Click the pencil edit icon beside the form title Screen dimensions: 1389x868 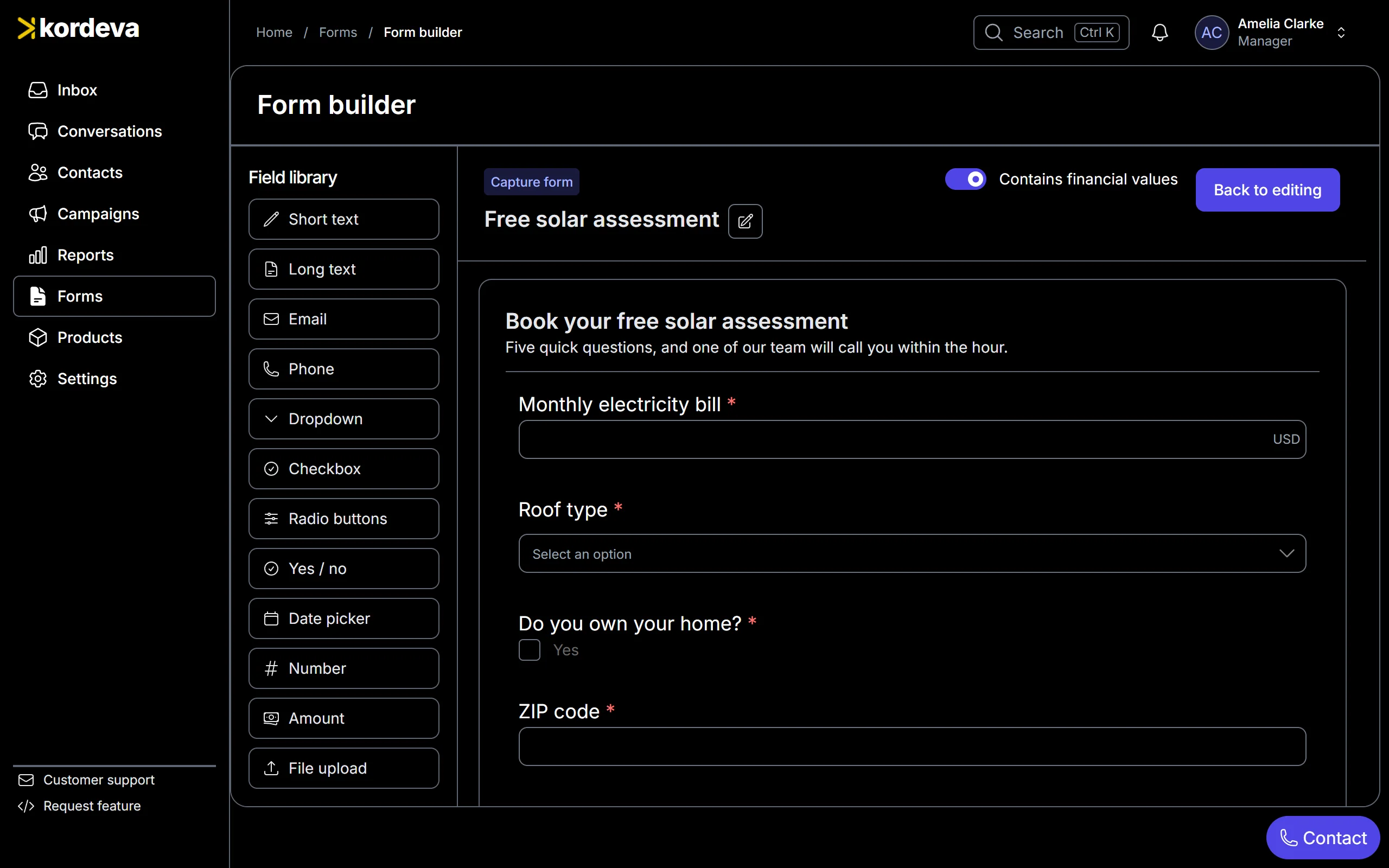(x=745, y=221)
